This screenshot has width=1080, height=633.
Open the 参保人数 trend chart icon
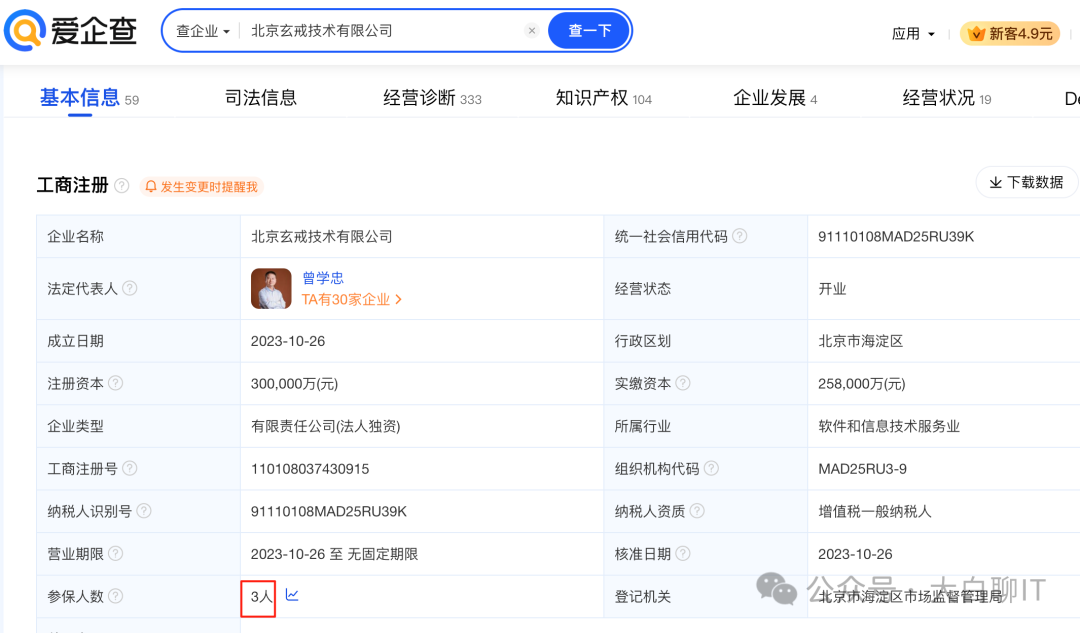point(292,595)
